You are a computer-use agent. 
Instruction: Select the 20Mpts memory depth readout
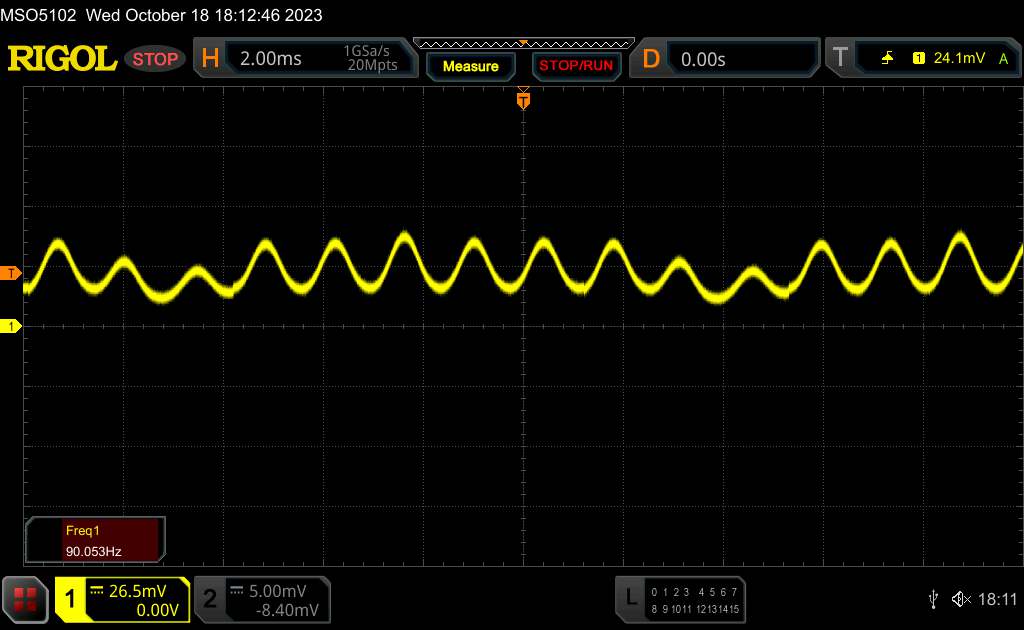372,65
